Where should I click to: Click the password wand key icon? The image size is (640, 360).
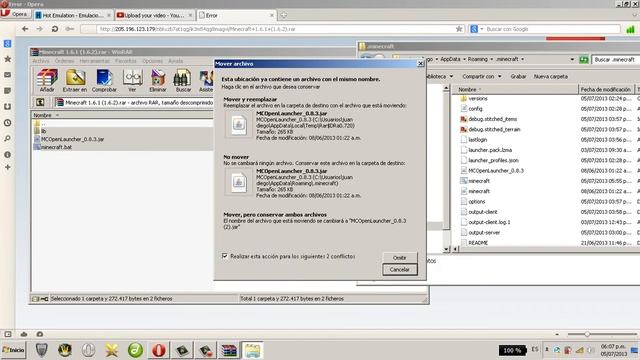[70, 29]
